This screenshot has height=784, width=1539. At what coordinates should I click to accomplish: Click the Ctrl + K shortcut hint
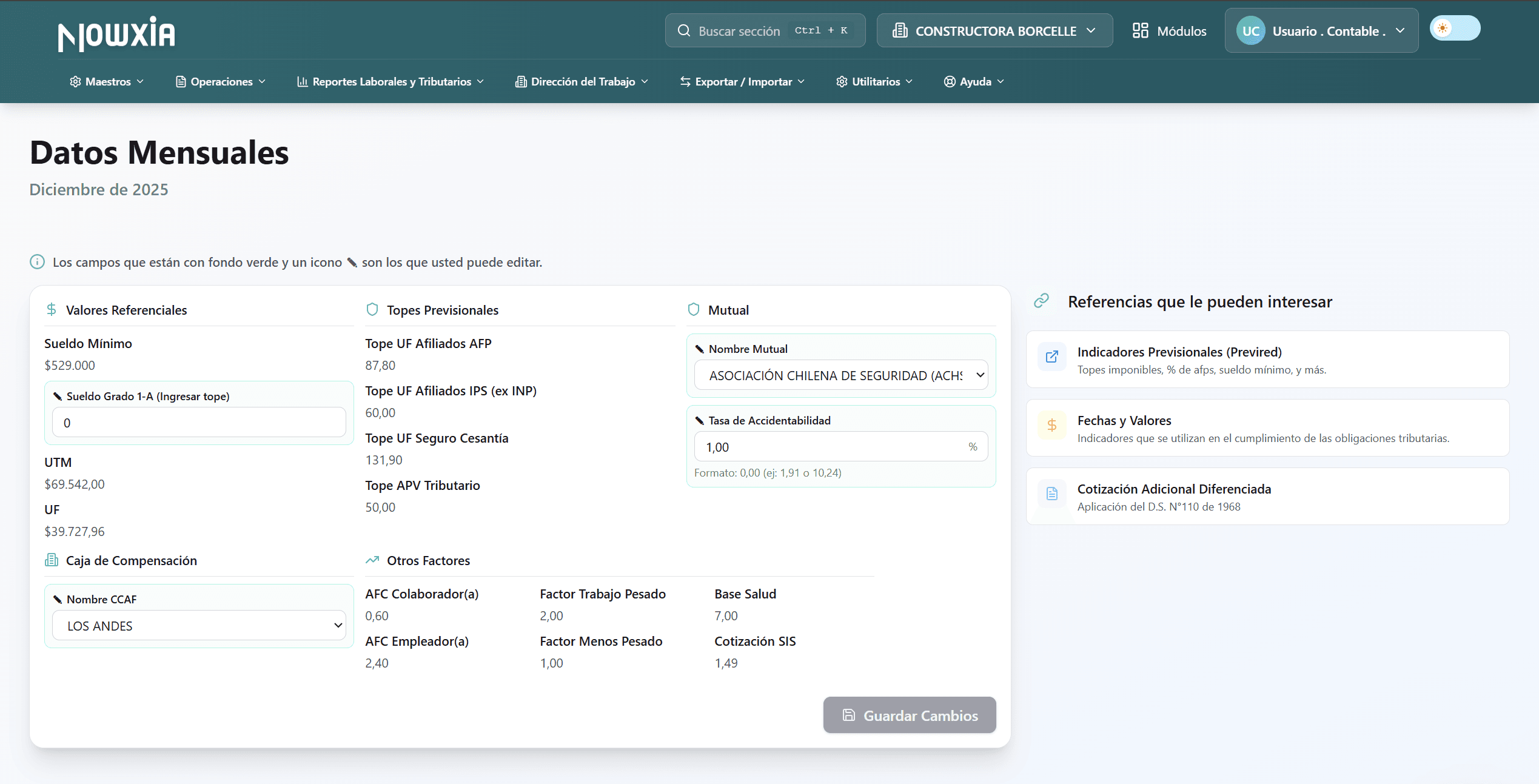pos(821,30)
